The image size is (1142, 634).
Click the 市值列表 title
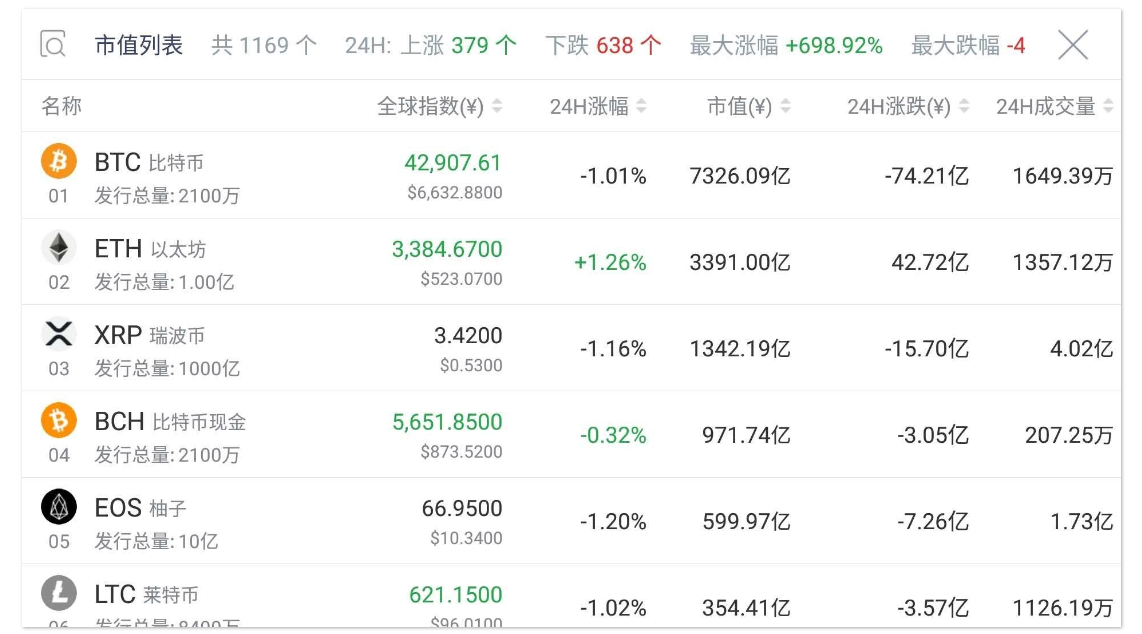(x=138, y=45)
